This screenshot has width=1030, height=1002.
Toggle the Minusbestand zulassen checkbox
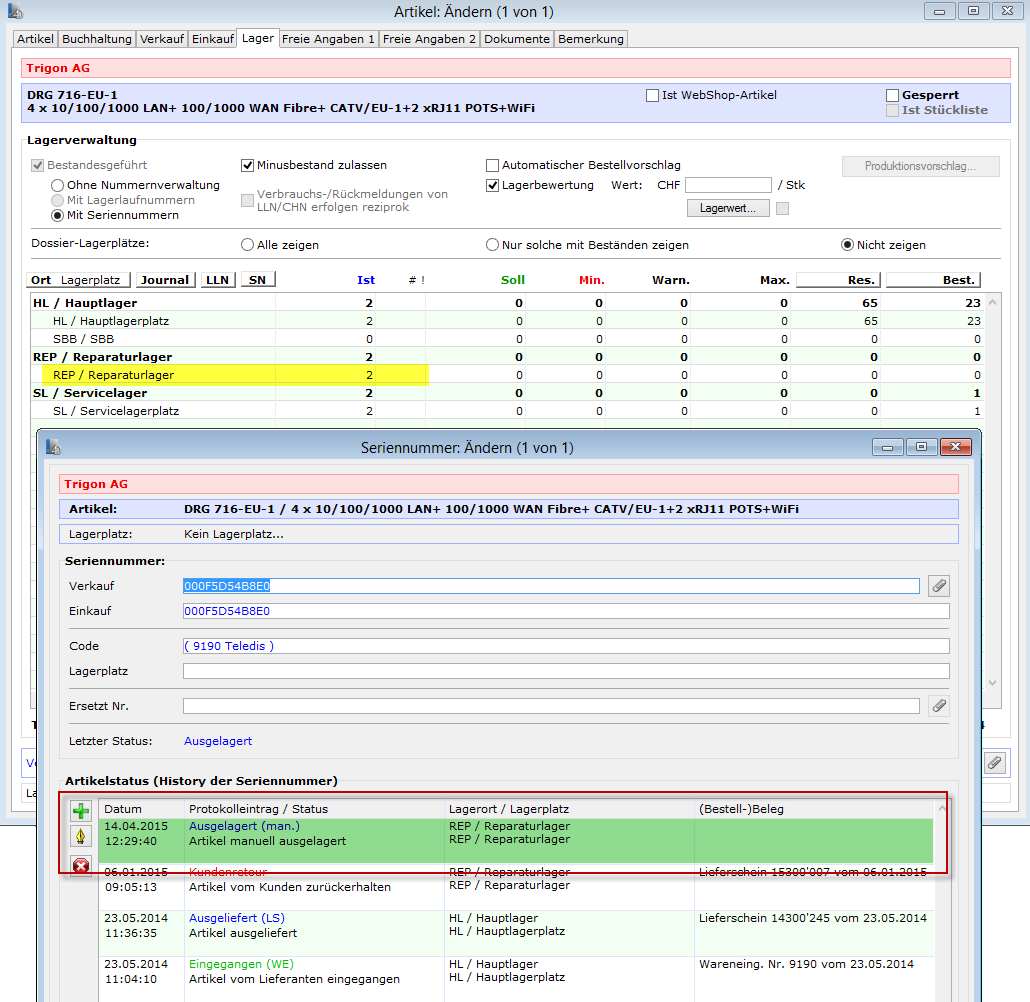248,165
